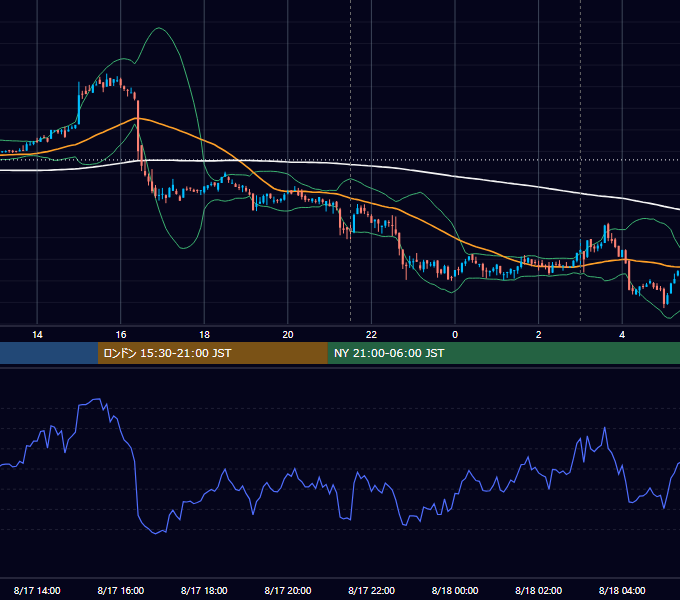
Task: Click the 2 hour axis label
Action: click(x=538, y=335)
